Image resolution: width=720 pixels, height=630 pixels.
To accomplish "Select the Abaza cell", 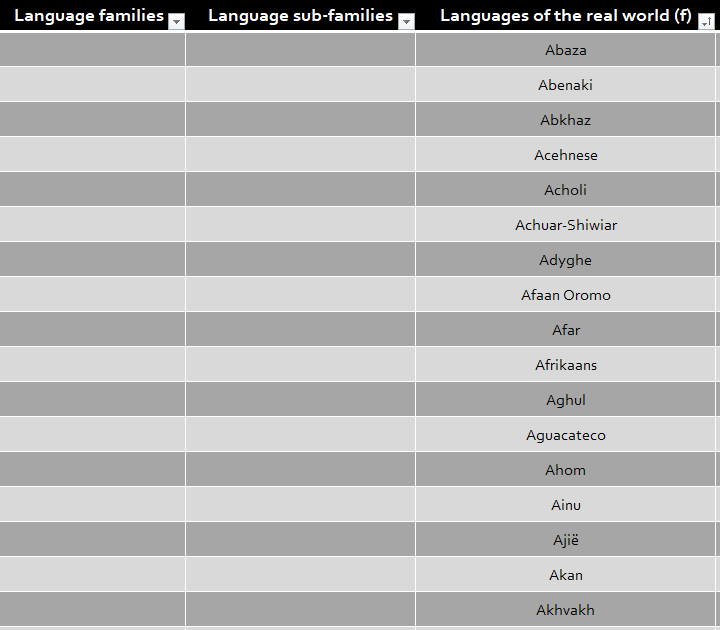I will pyautogui.click(x=565, y=50).
